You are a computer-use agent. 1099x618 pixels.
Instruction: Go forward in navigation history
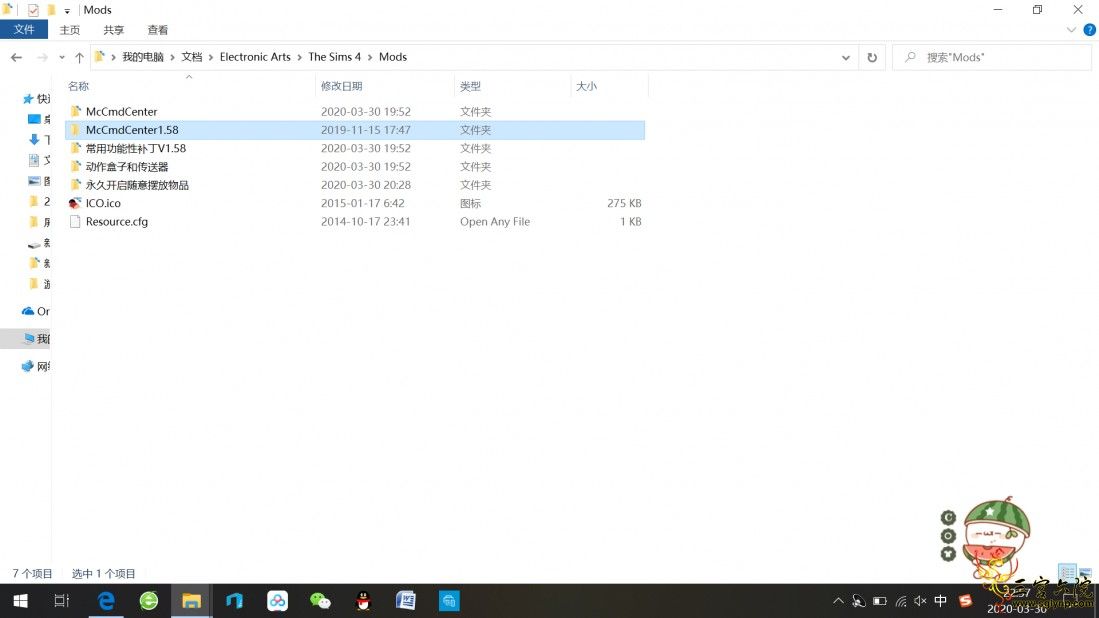pos(42,57)
